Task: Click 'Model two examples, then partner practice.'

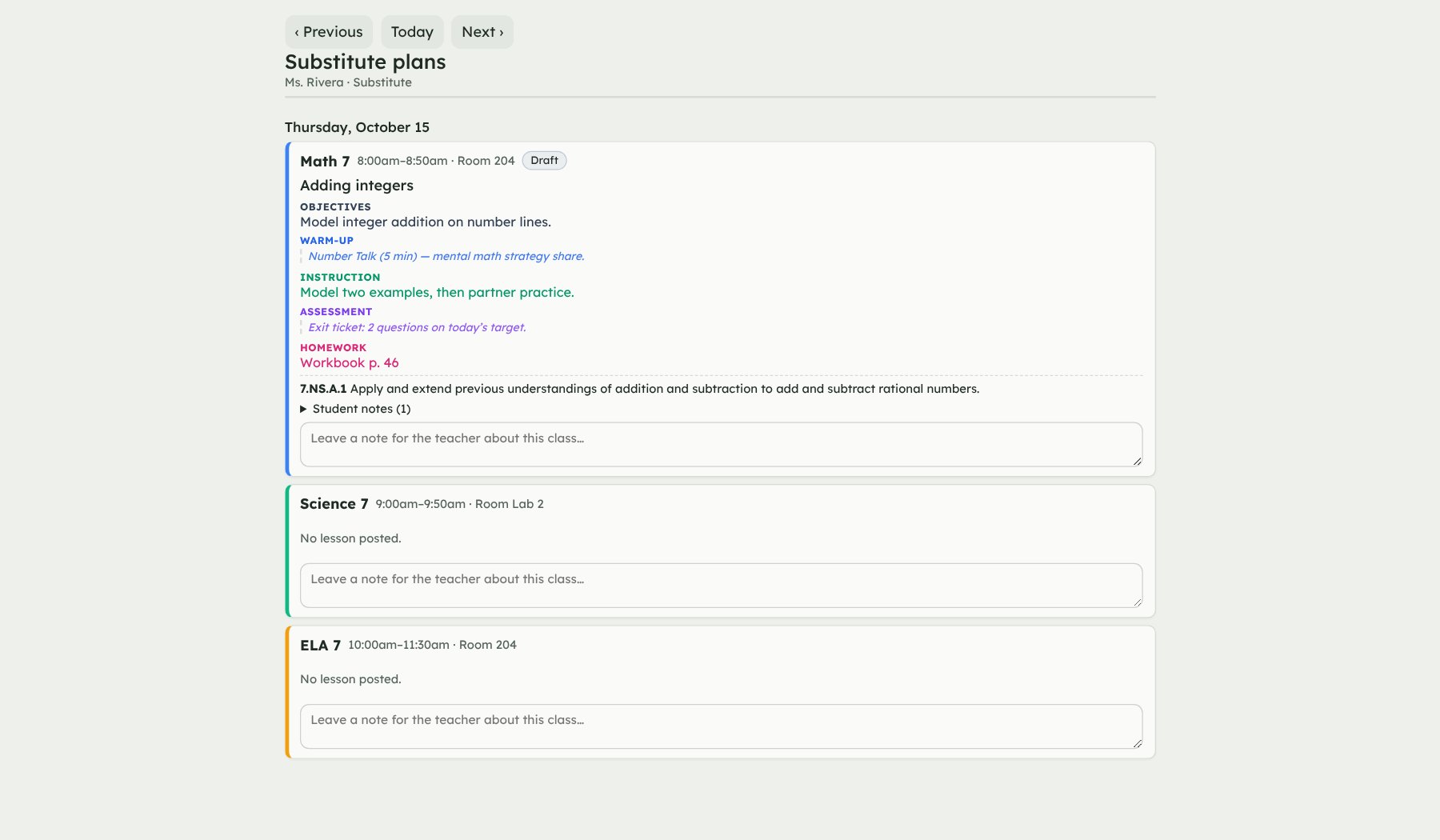Action: click(437, 293)
